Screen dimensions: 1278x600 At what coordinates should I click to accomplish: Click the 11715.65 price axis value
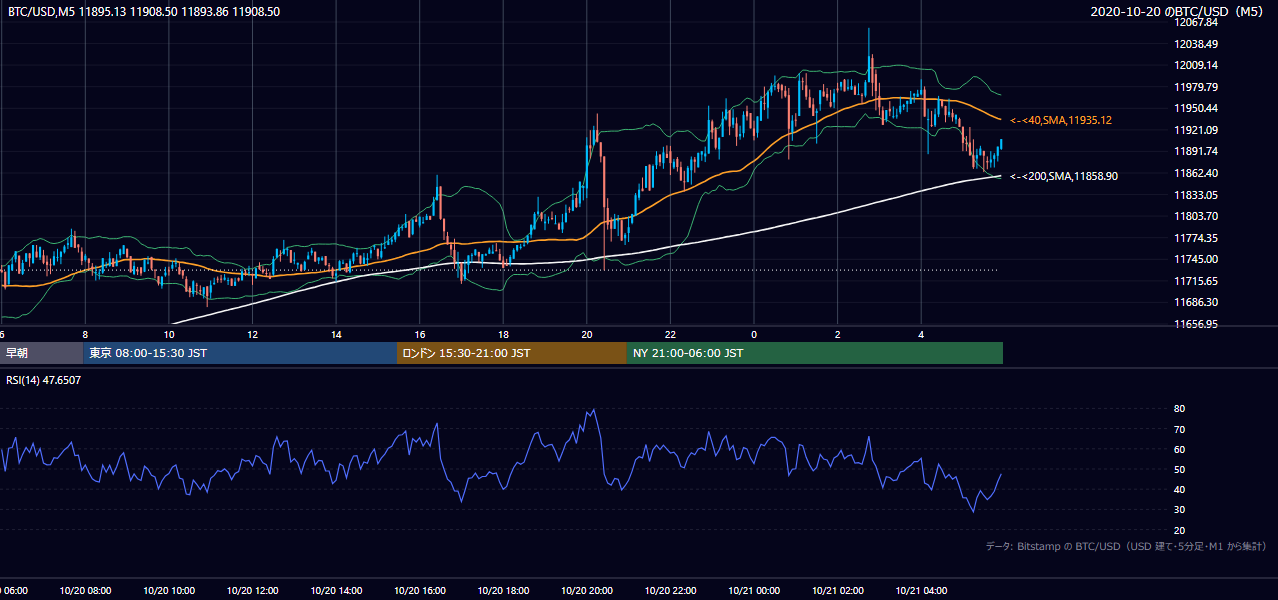click(1197, 281)
